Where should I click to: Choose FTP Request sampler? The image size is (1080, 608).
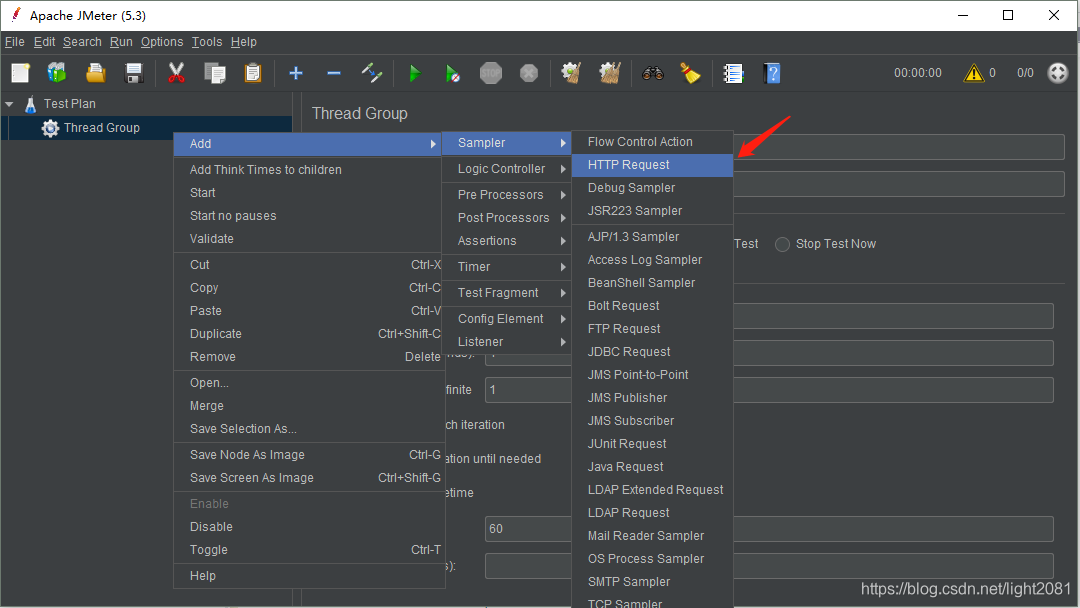click(652, 329)
